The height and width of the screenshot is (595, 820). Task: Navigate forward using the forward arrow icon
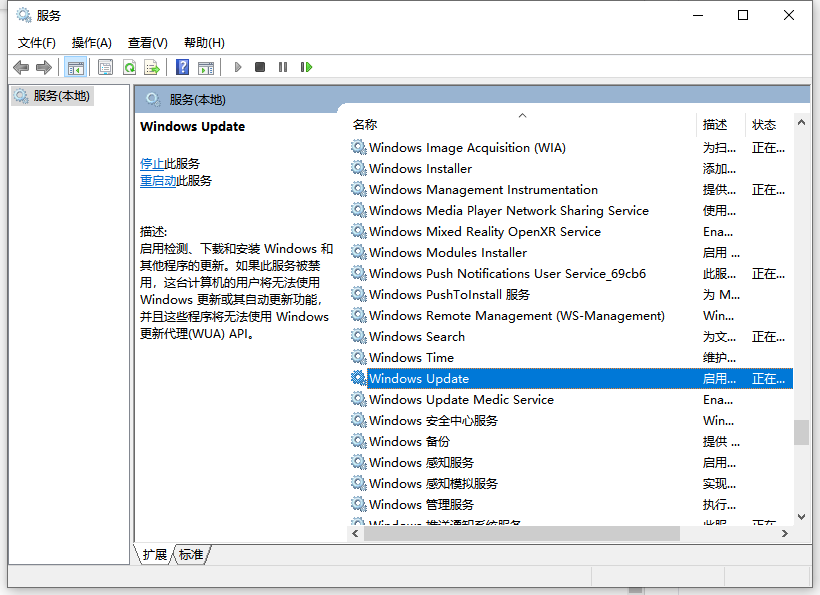pyautogui.click(x=44, y=66)
